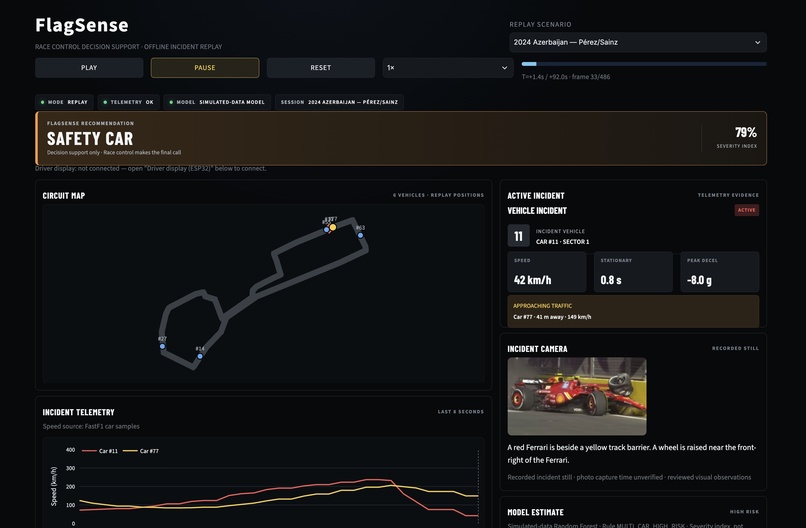Click the incident vehicle number 11 badge
Image resolution: width=806 pixels, height=528 pixels.
pos(518,236)
